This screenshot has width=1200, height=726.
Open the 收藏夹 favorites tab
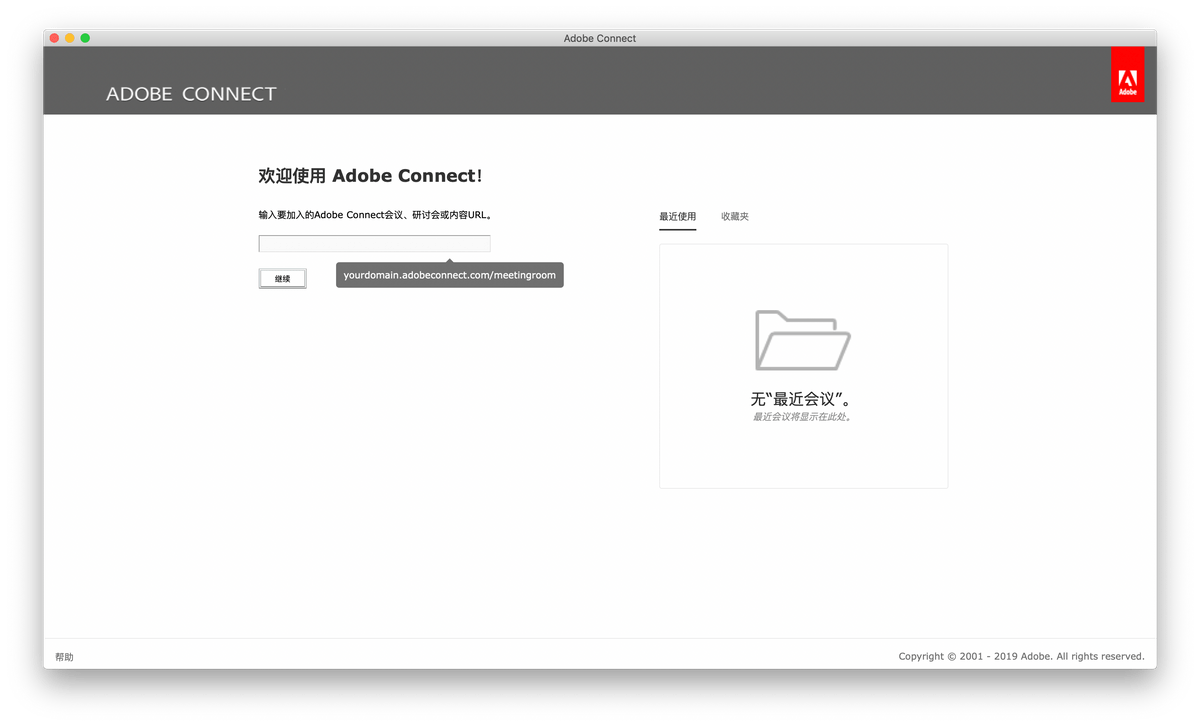click(x=735, y=217)
